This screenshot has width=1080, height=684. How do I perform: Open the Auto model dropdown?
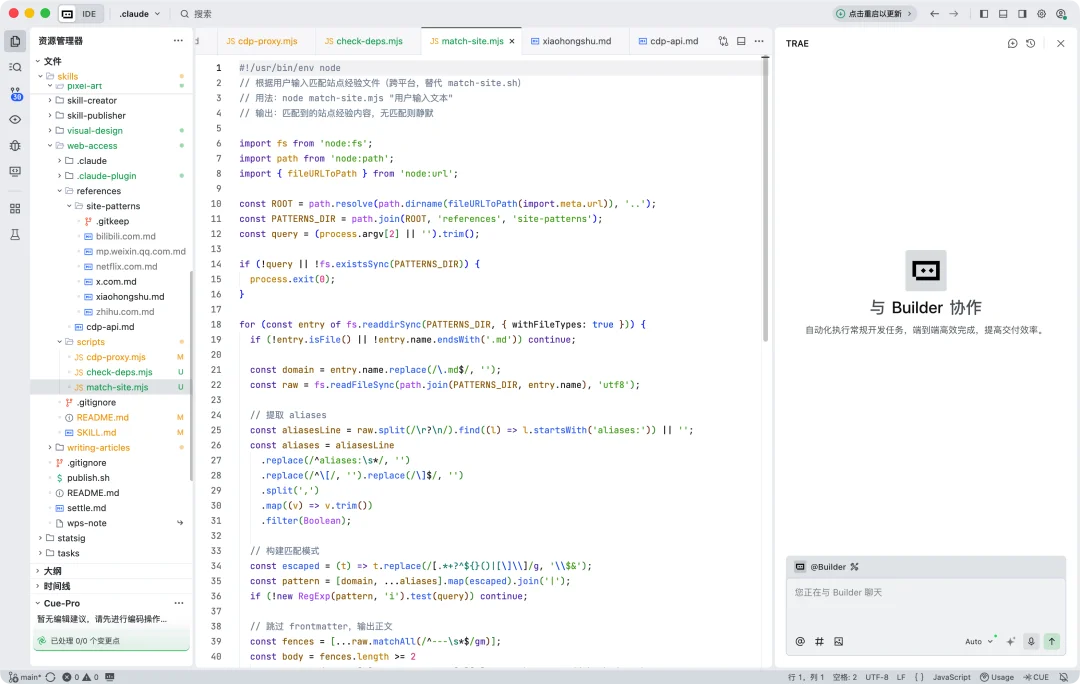click(979, 641)
